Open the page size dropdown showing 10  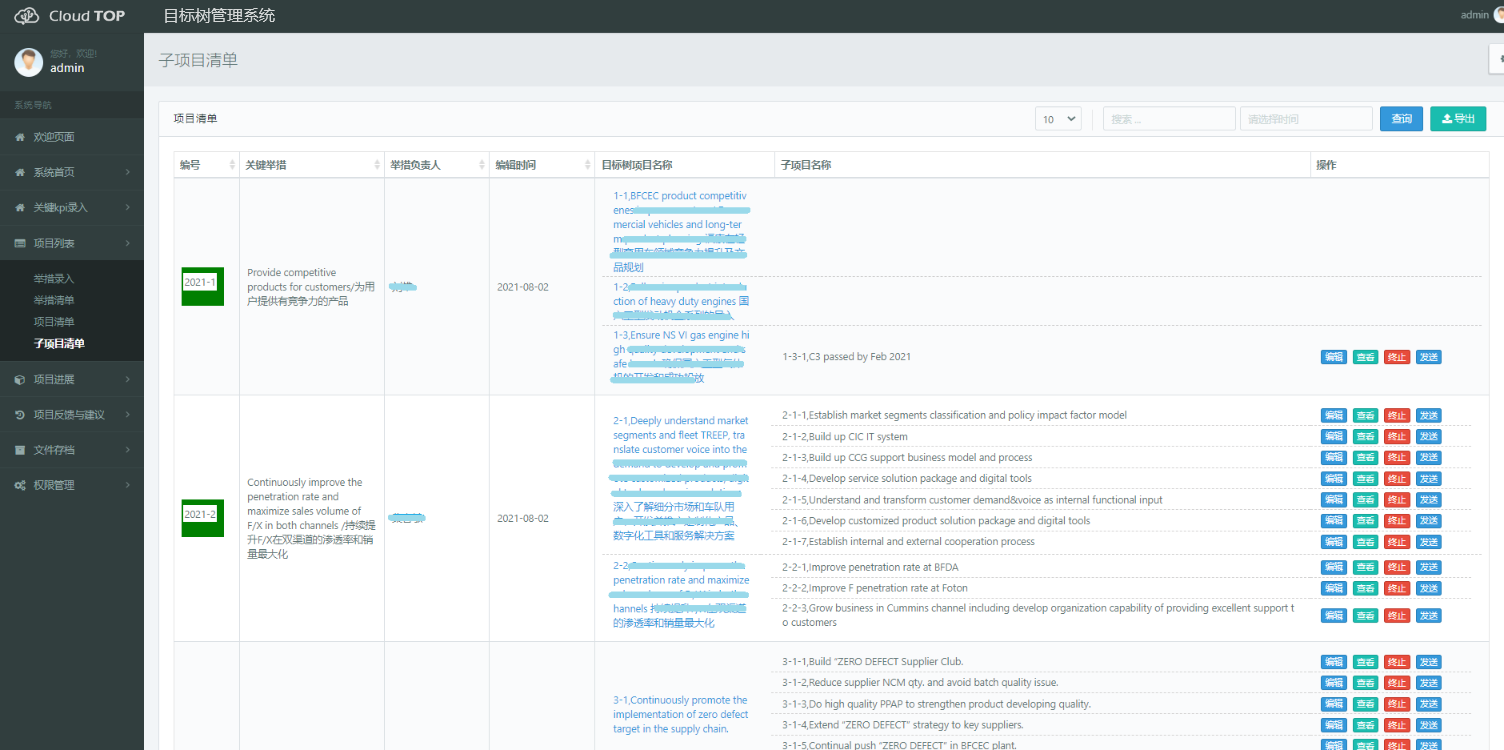(1059, 119)
